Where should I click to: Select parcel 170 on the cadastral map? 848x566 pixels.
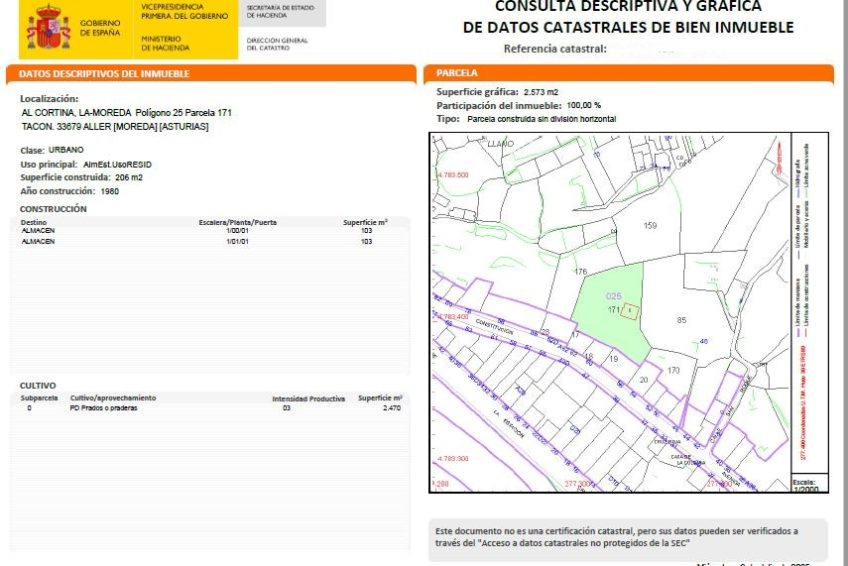click(x=673, y=370)
